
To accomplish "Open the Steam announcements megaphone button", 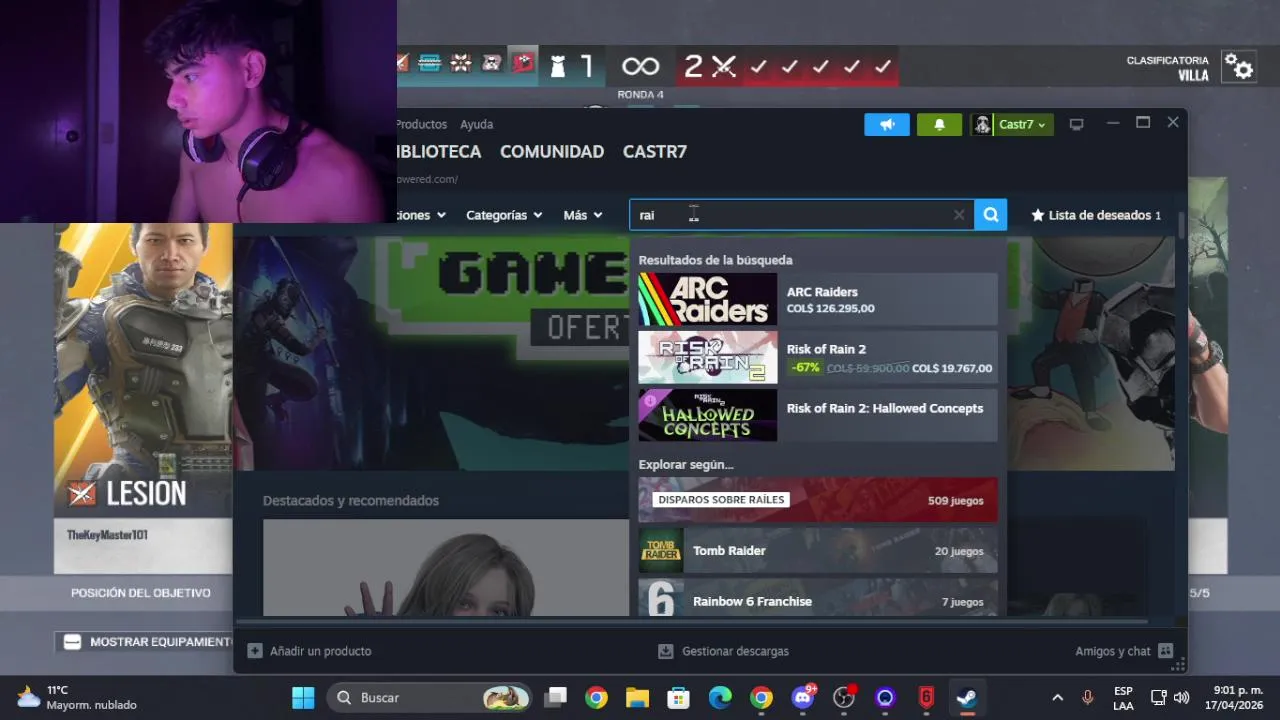I will [x=887, y=124].
